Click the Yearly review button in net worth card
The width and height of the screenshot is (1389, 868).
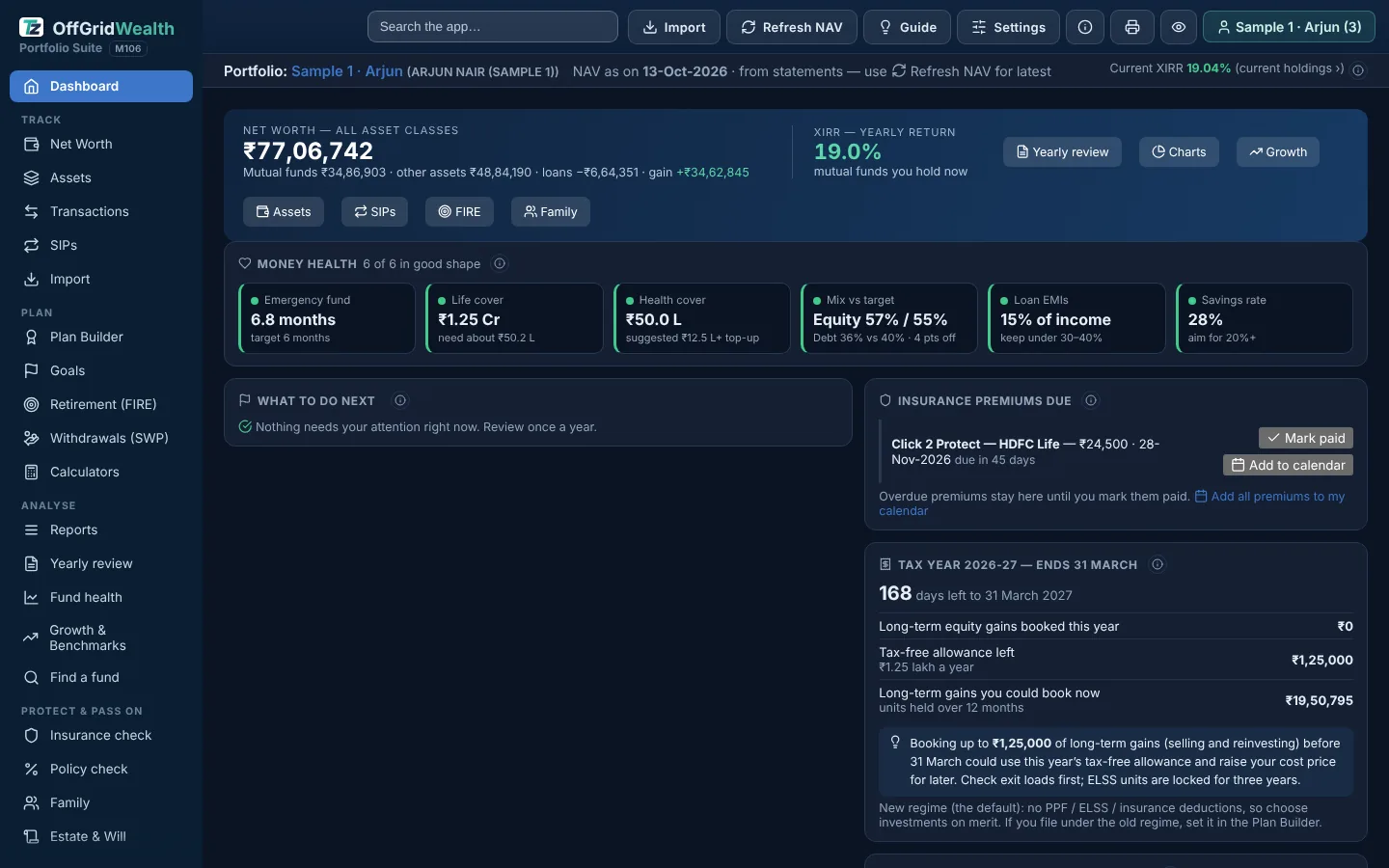[1062, 151]
